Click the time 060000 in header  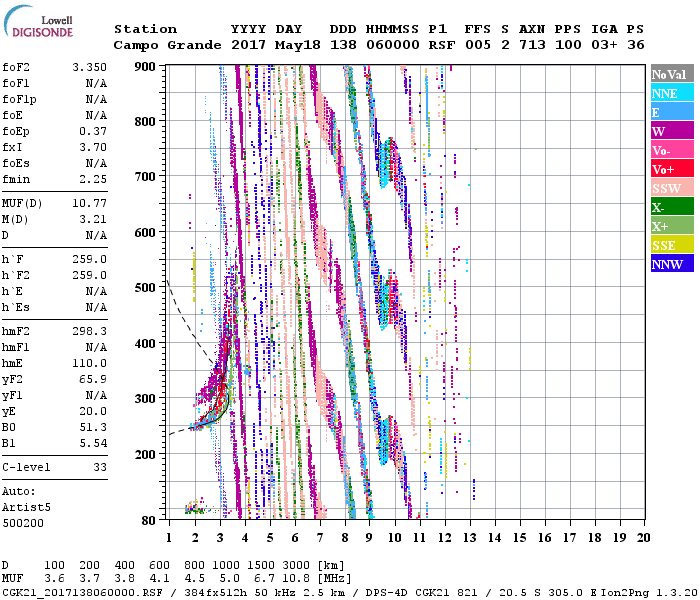click(x=393, y=45)
